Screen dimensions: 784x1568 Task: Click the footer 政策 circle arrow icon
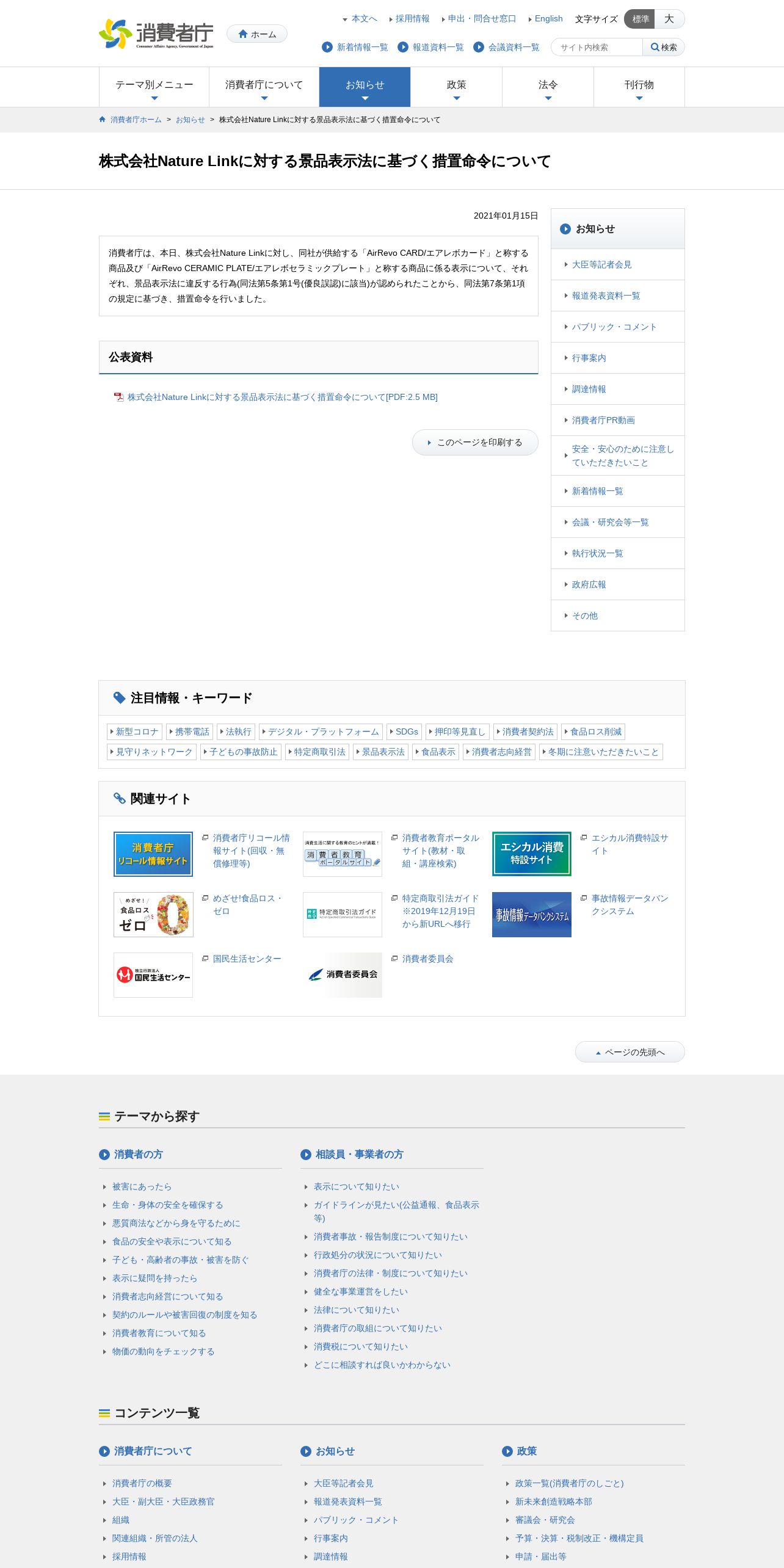(507, 1451)
